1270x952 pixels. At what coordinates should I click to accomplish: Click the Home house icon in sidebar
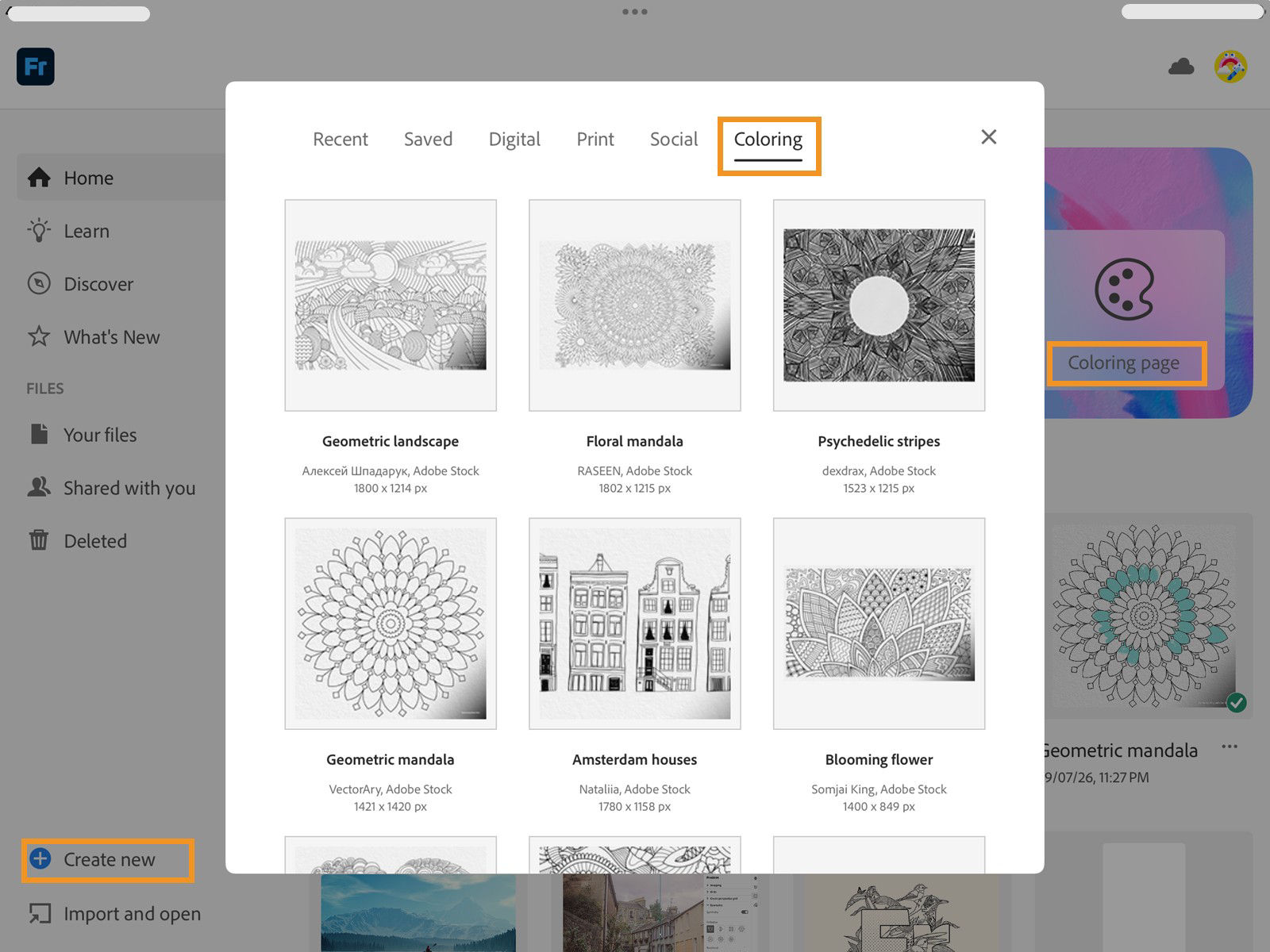tap(39, 178)
